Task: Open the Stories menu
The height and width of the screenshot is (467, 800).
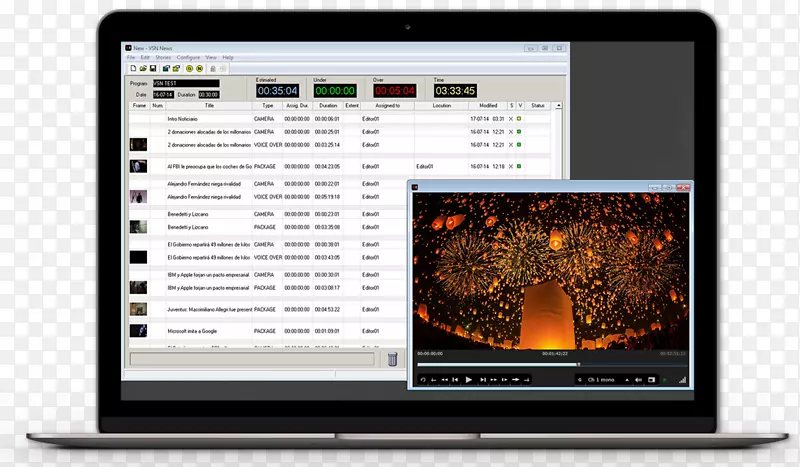Action: coord(163,57)
